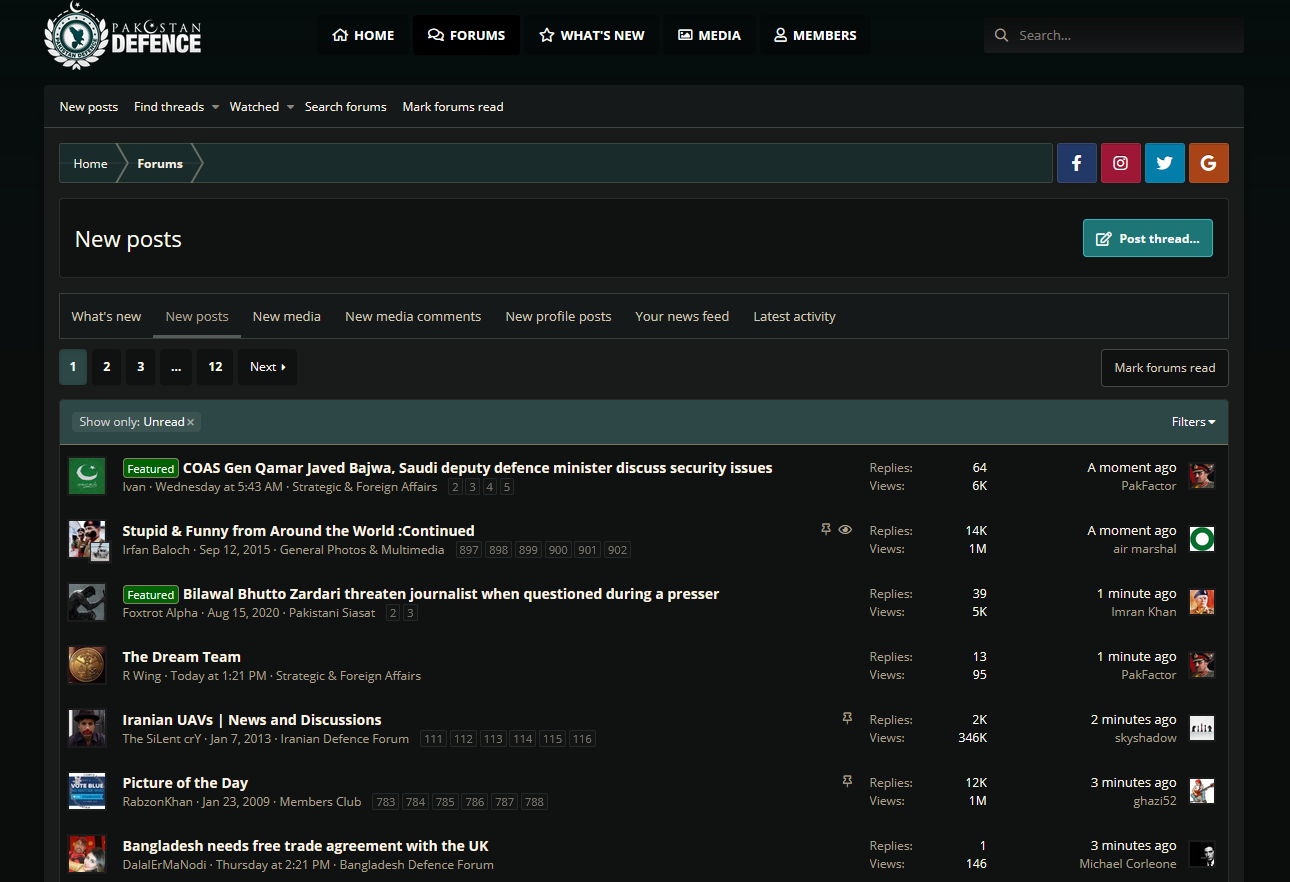Jump to page 902 of Stupid & Funny thread
This screenshot has width=1290, height=882.
pyautogui.click(x=618, y=550)
